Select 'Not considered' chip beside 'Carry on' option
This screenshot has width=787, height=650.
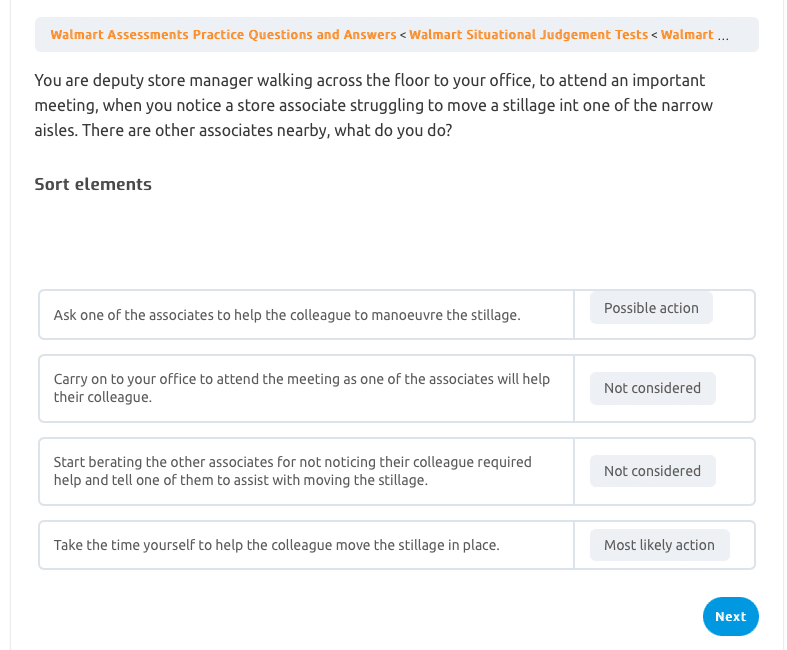[x=652, y=388]
